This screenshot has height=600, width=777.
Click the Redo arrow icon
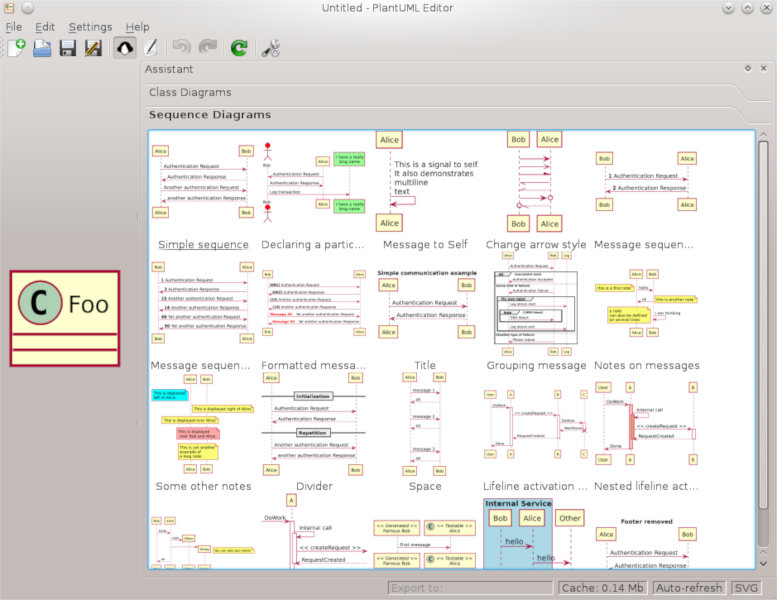pyautogui.click(x=207, y=47)
